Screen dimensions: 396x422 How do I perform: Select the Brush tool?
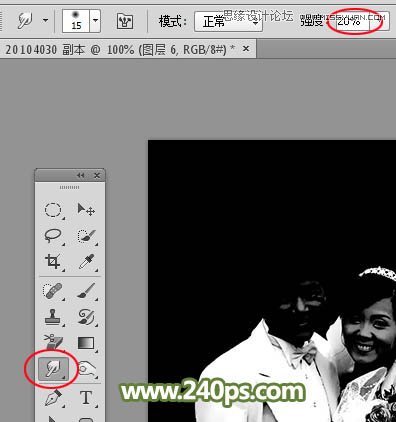tap(86, 291)
